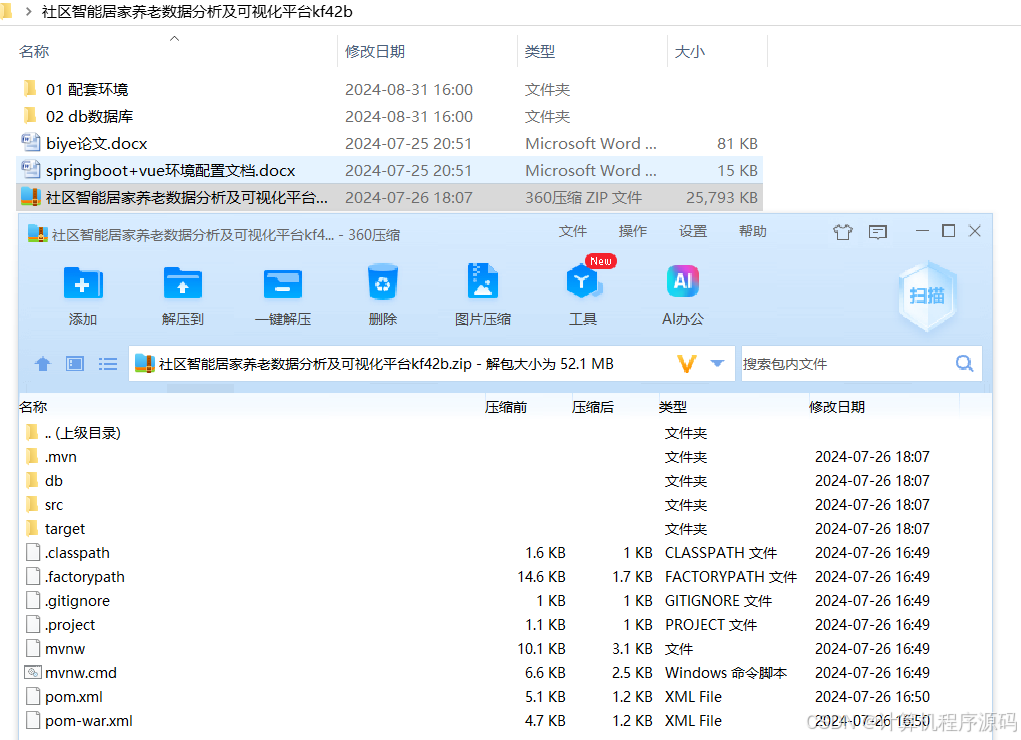Click the pom.xml file icon

click(x=33, y=696)
